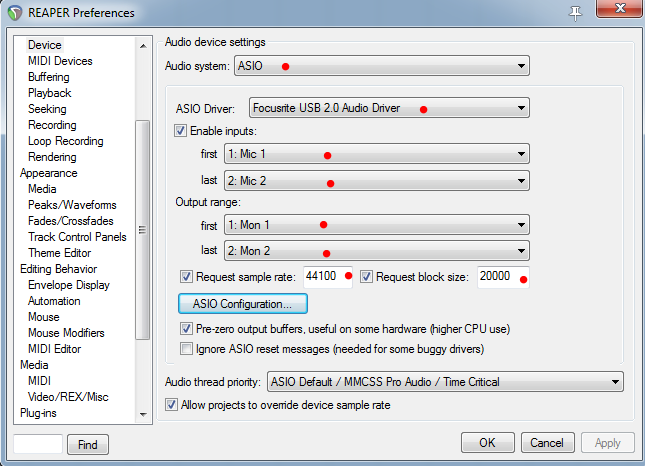645x466 pixels.
Task: Click the preferences search input field
Action: [x=38, y=444]
